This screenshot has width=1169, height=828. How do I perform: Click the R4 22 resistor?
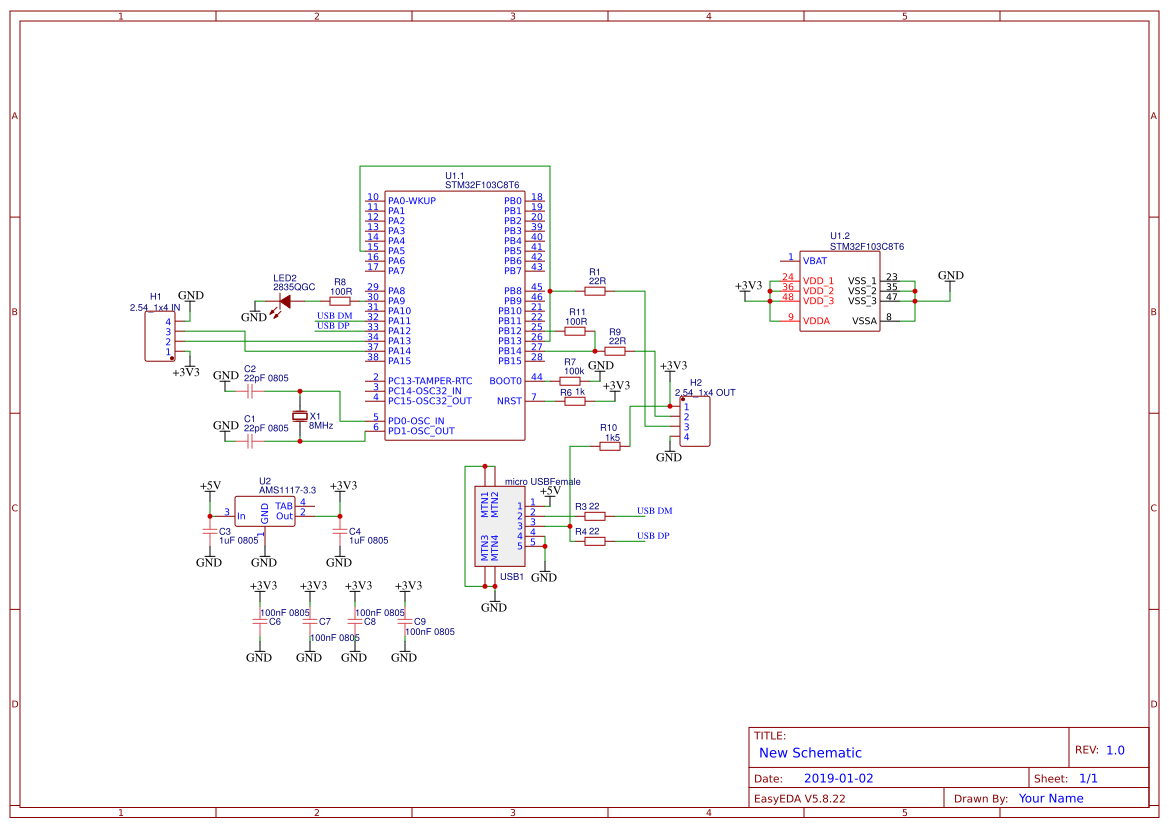(x=595, y=542)
